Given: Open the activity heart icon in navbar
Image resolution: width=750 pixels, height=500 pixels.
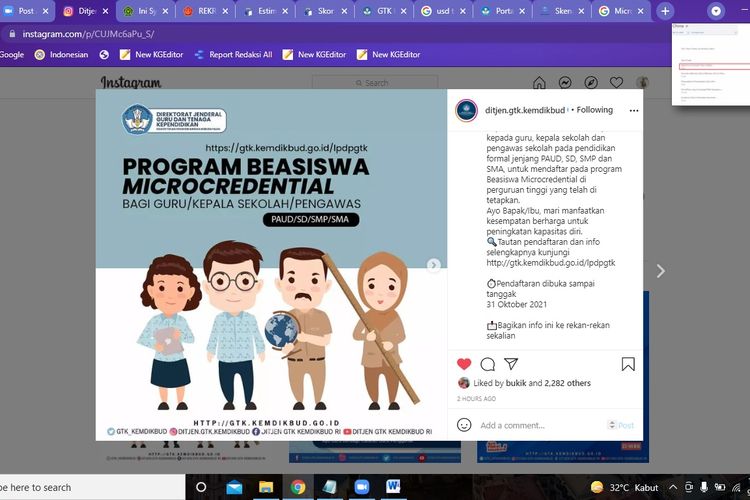Looking at the screenshot, I should [x=617, y=83].
